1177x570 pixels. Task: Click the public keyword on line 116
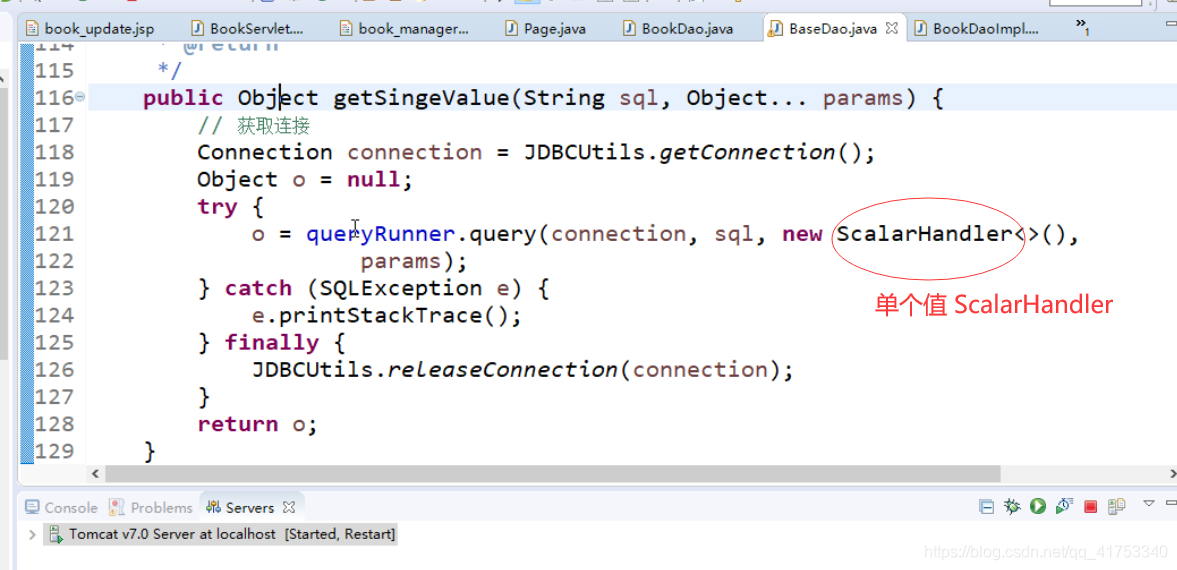(x=183, y=98)
